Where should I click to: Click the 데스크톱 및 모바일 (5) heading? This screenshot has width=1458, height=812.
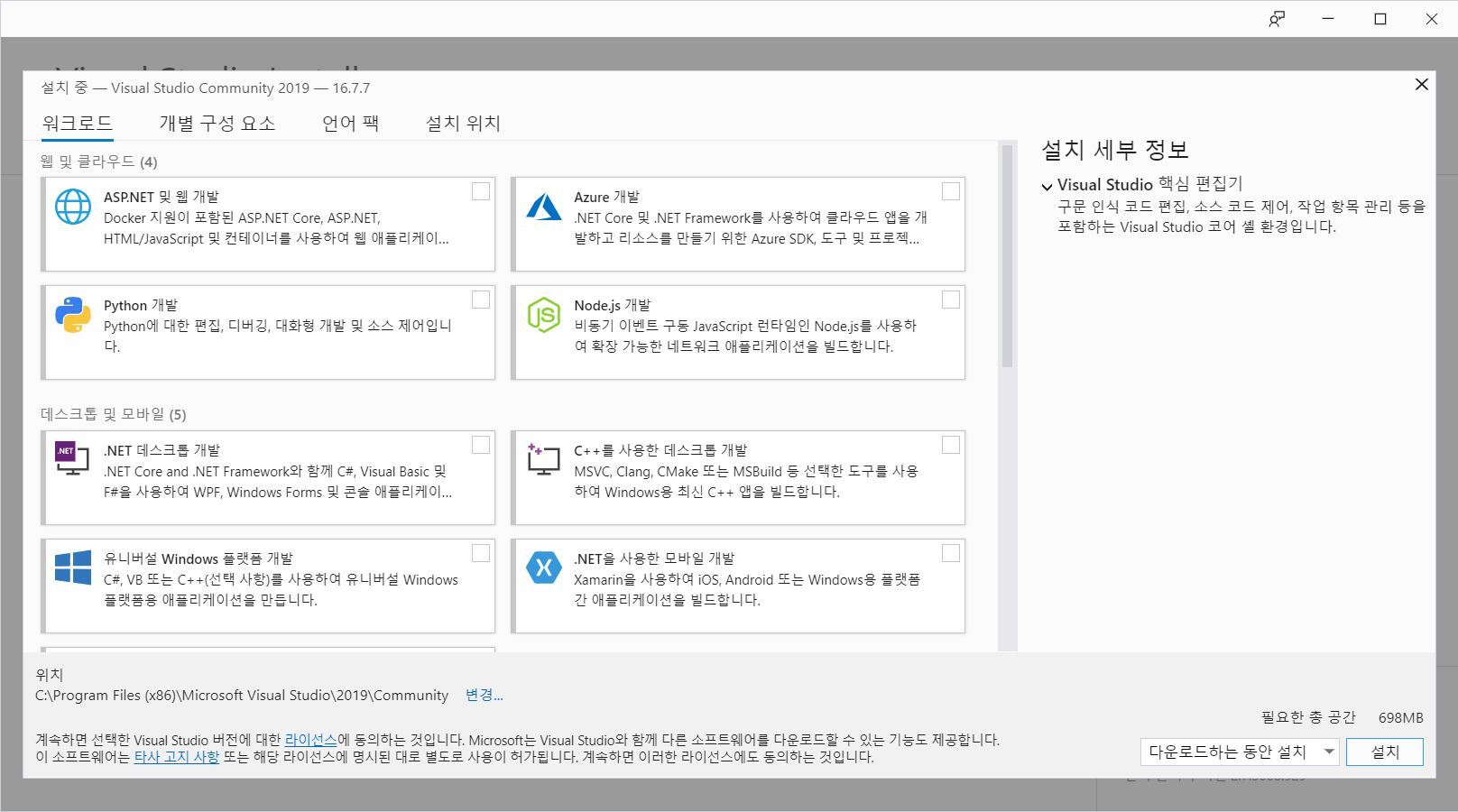click(x=114, y=414)
